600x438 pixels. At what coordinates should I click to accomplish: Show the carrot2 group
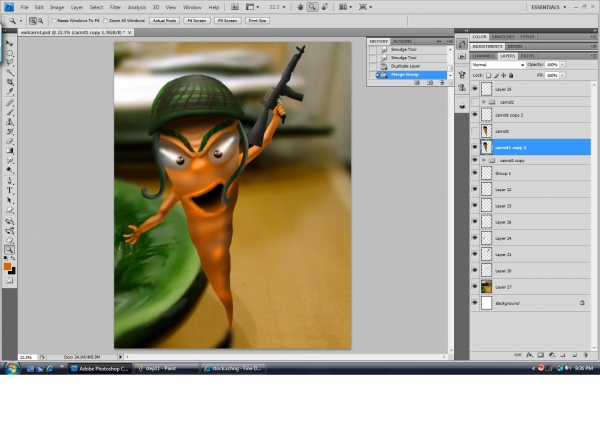click(x=475, y=102)
